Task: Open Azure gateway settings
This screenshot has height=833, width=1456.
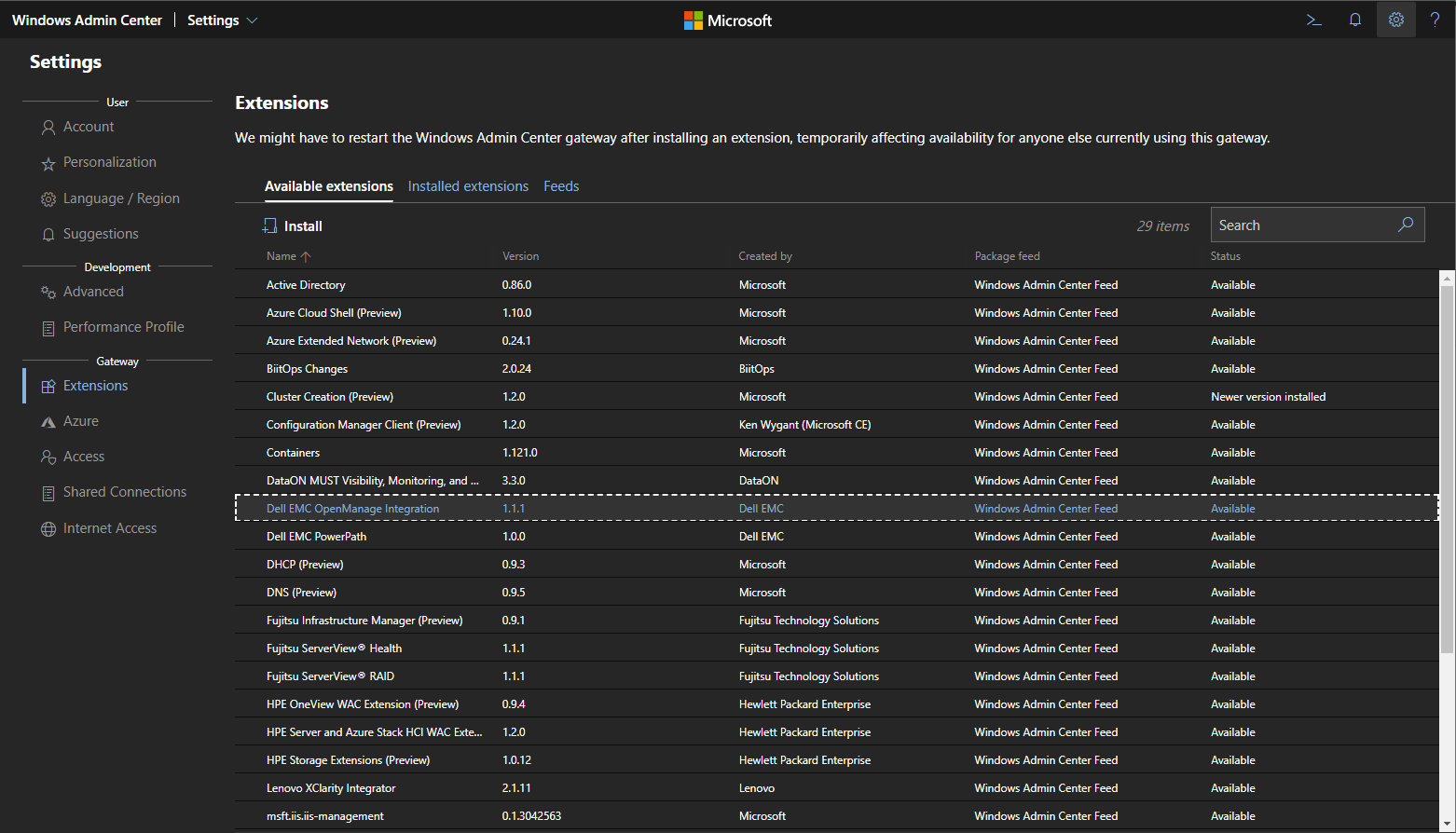Action: pyautogui.click(x=81, y=421)
